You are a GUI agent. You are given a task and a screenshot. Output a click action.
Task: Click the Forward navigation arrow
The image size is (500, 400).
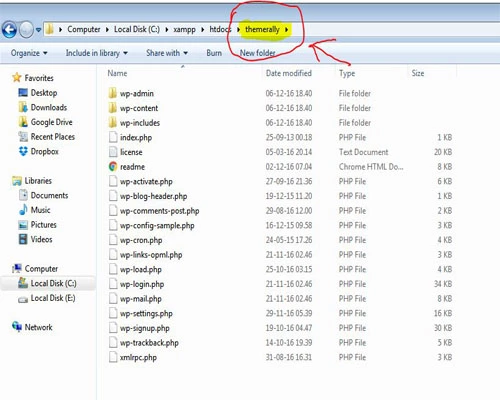tap(26, 29)
